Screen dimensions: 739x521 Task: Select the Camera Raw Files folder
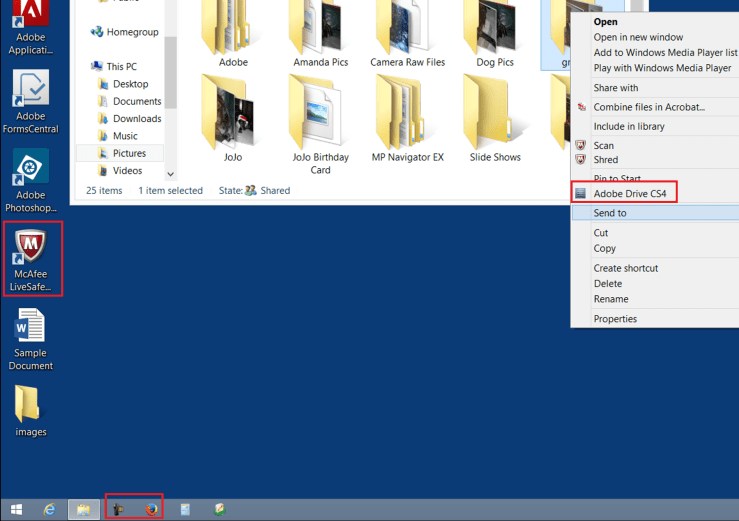[x=408, y=34]
